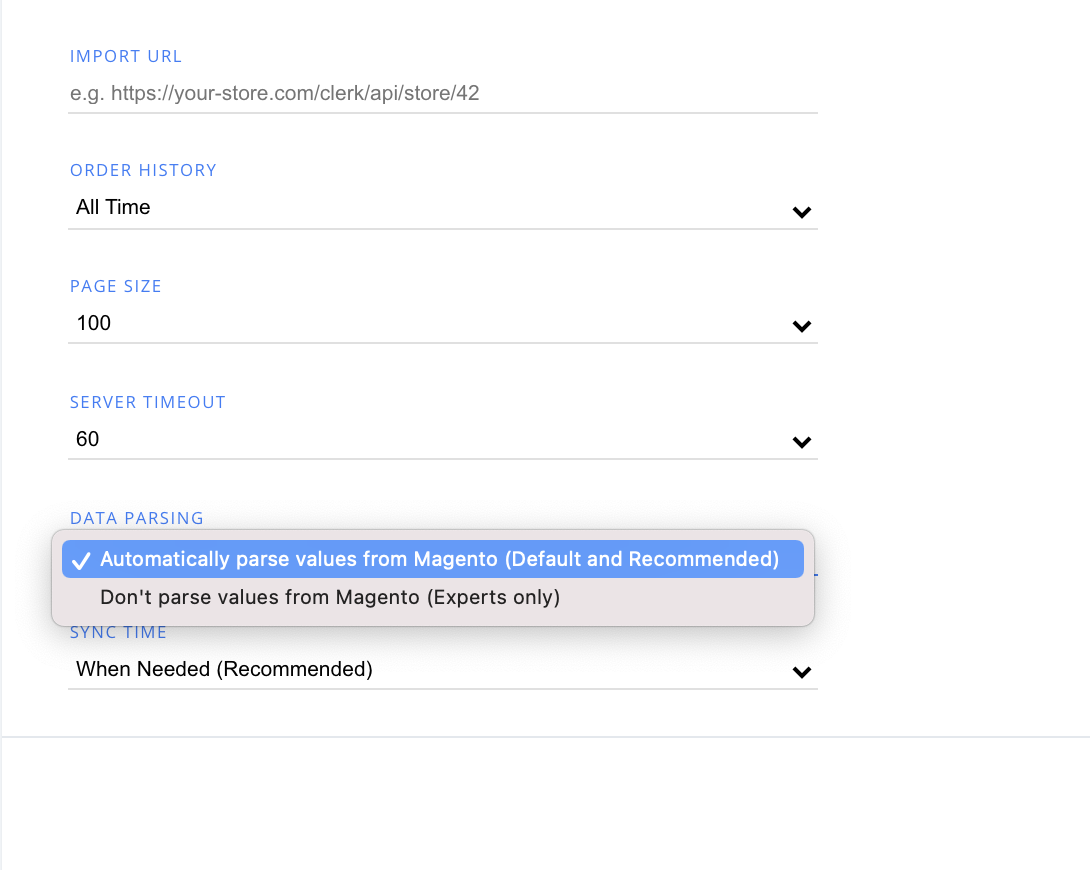Click the Page Size chevron arrow
Viewport: 1090px width, 870px height.
[x=801, y=326]
